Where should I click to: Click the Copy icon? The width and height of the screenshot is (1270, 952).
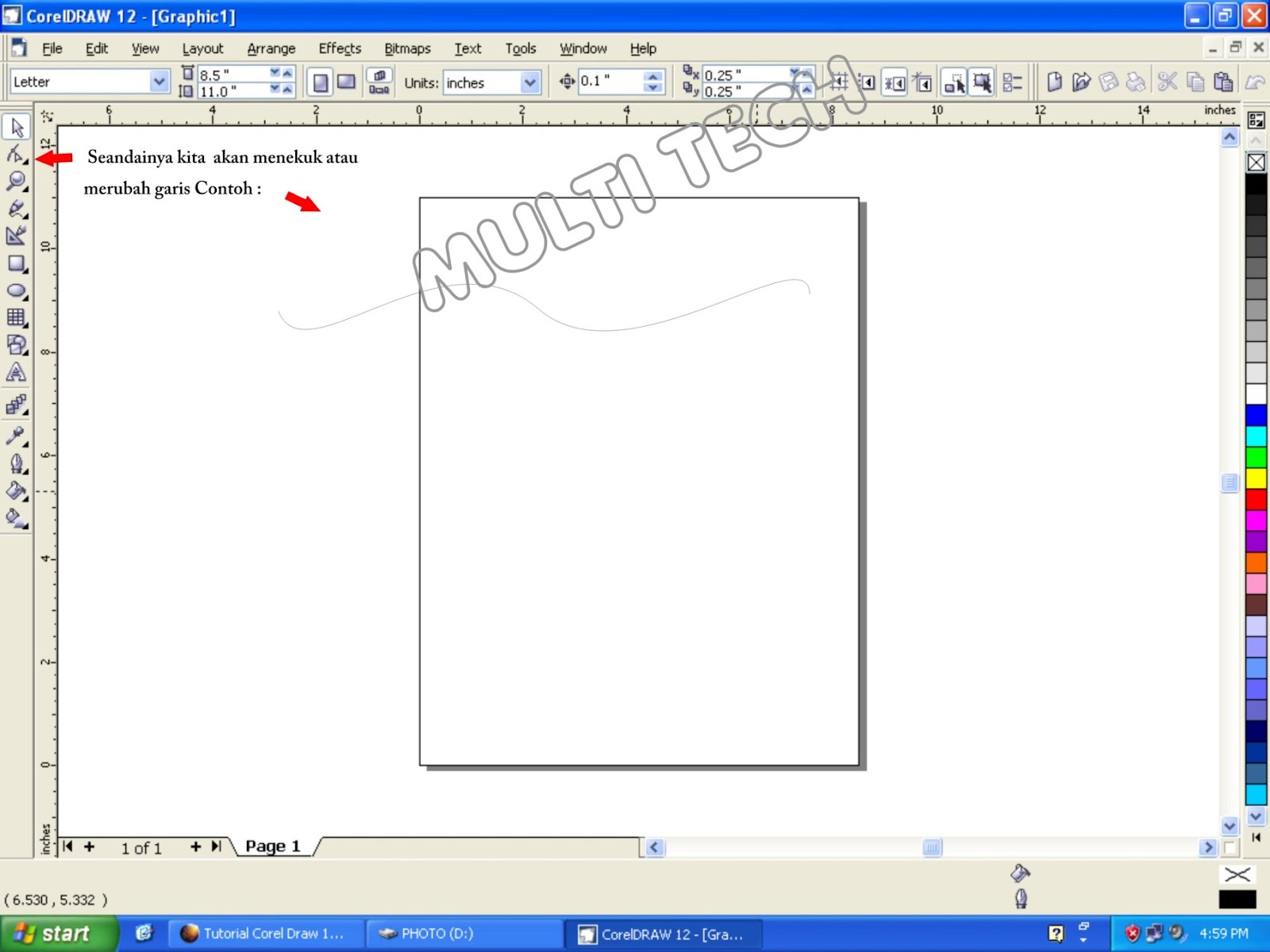click(x=1195, y=82)
